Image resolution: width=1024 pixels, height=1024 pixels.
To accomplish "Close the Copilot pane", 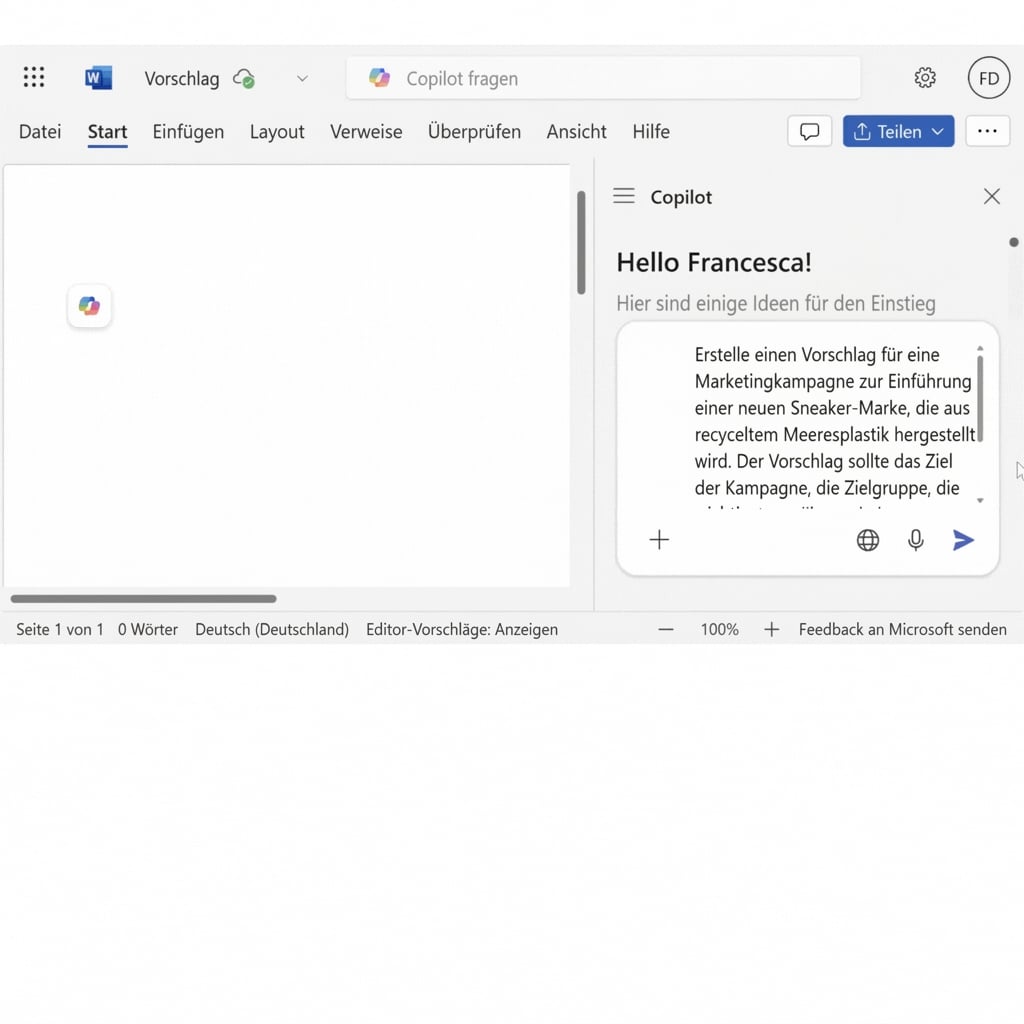I will (x=991, y=196).
